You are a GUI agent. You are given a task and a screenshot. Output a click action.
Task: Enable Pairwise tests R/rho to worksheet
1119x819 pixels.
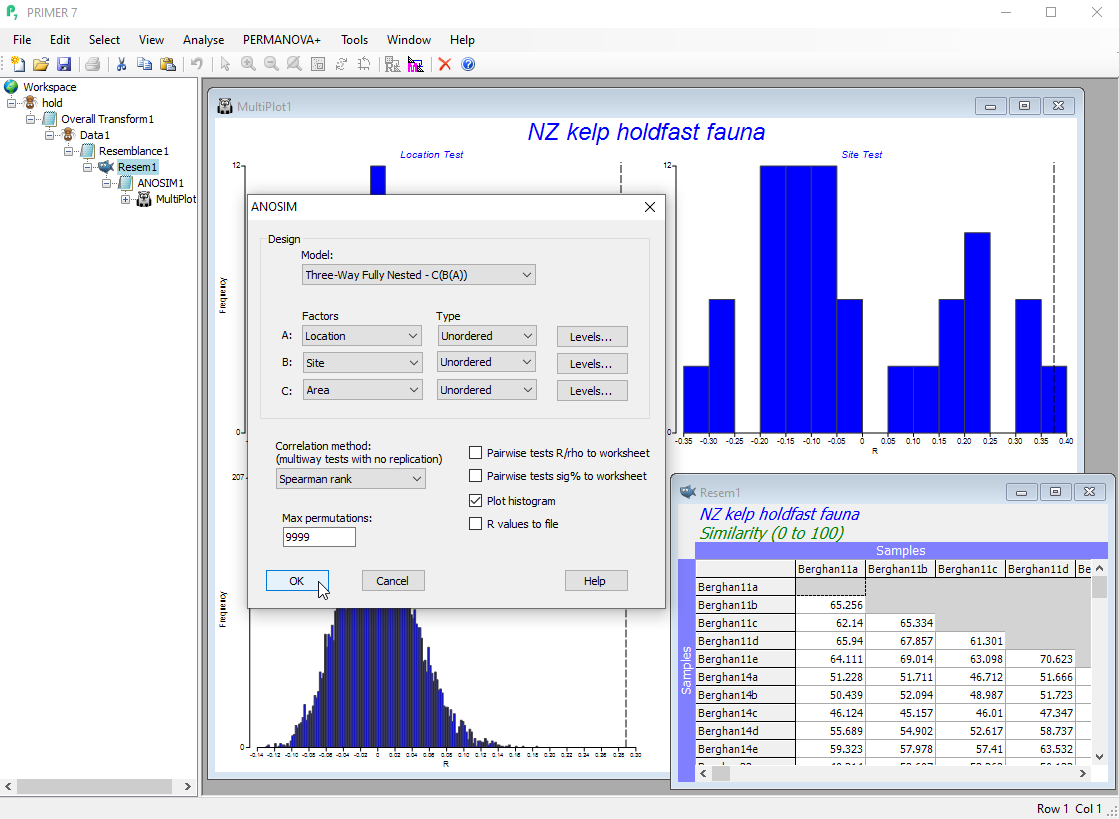(x=476, y=453)
